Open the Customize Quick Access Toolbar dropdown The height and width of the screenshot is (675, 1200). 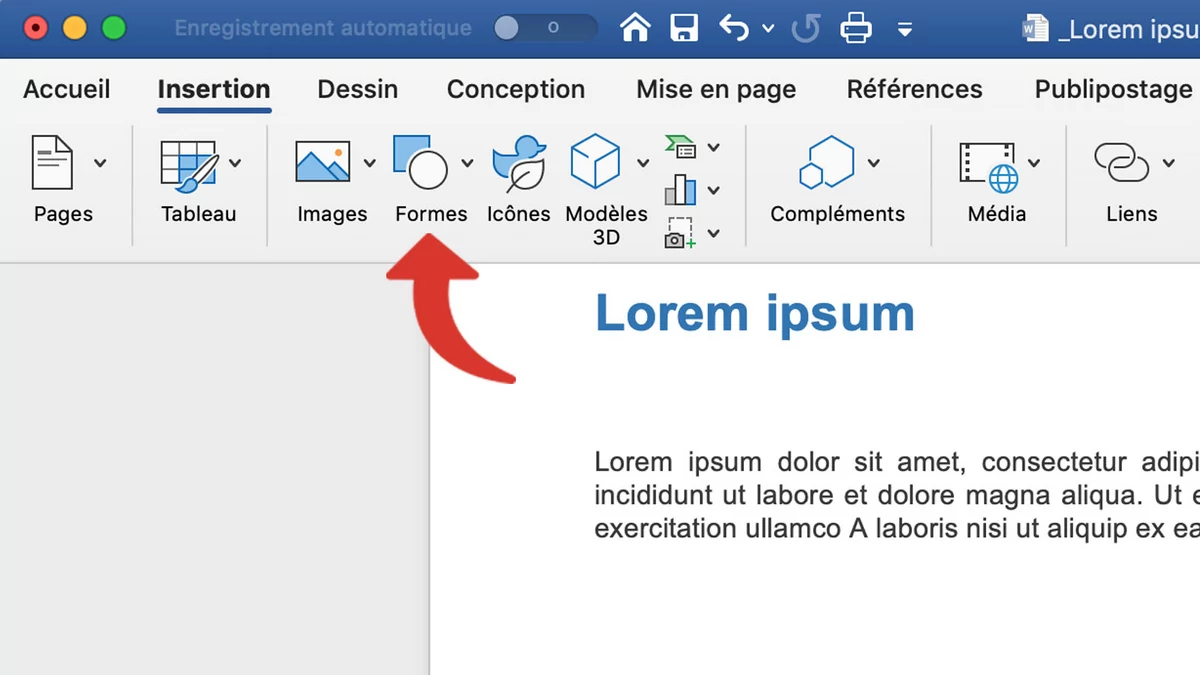(x=905, y=29)
